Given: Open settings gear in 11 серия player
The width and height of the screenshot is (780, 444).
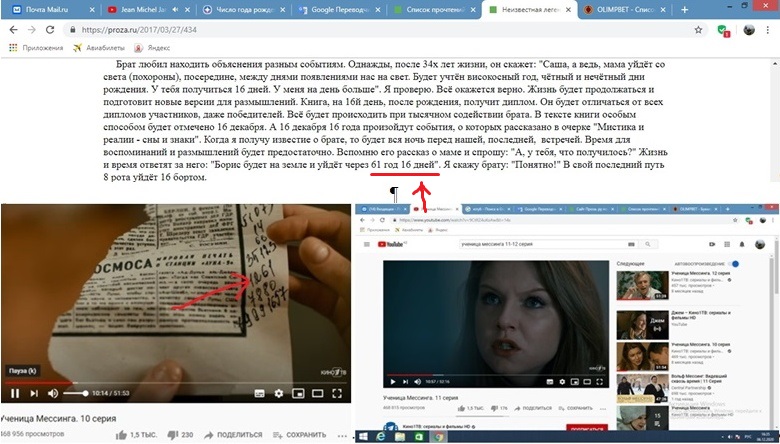Looking at the screenshot, I should [562, 381].
